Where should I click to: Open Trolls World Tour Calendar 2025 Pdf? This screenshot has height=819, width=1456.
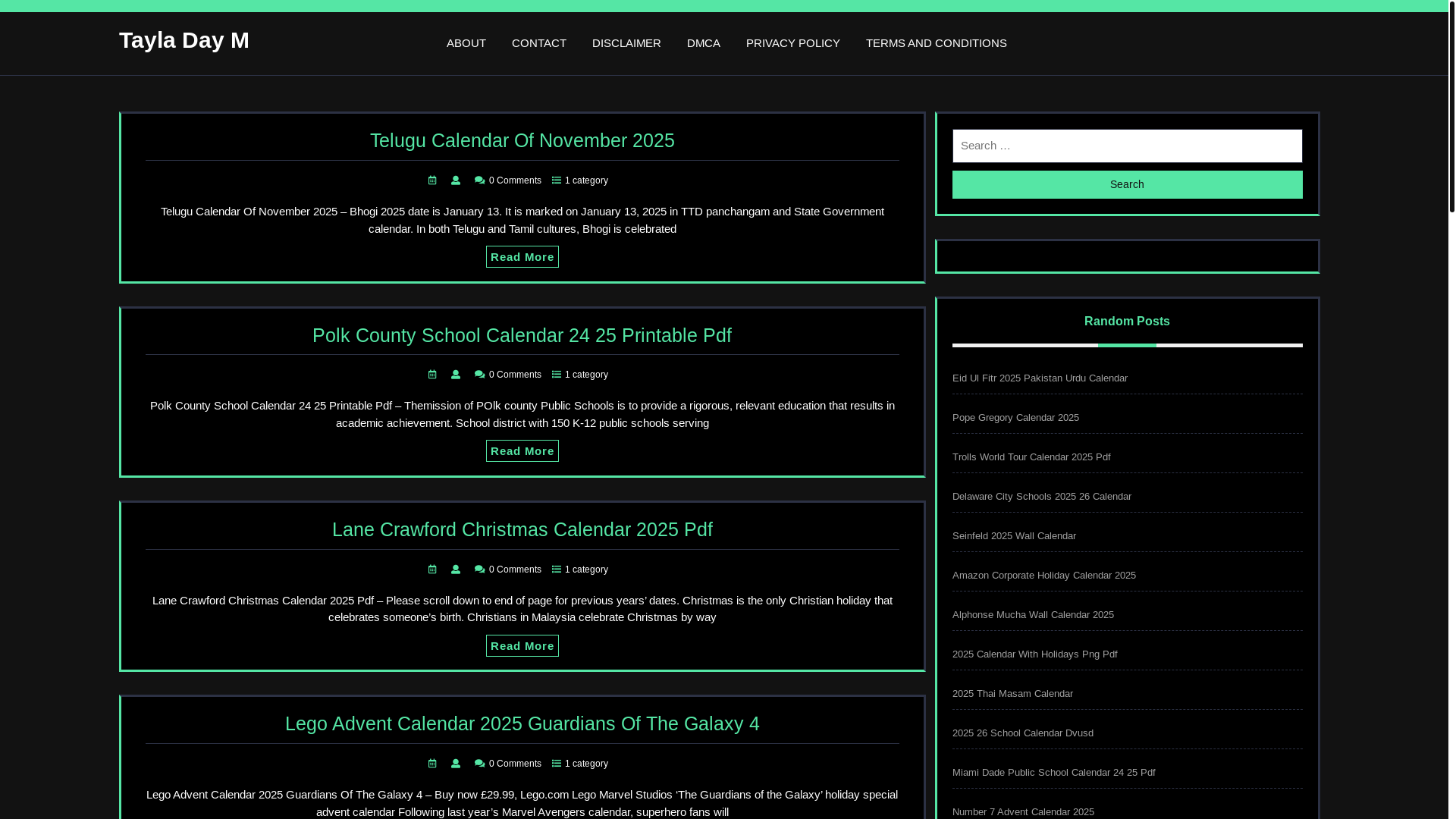(x=1031, y=457)
